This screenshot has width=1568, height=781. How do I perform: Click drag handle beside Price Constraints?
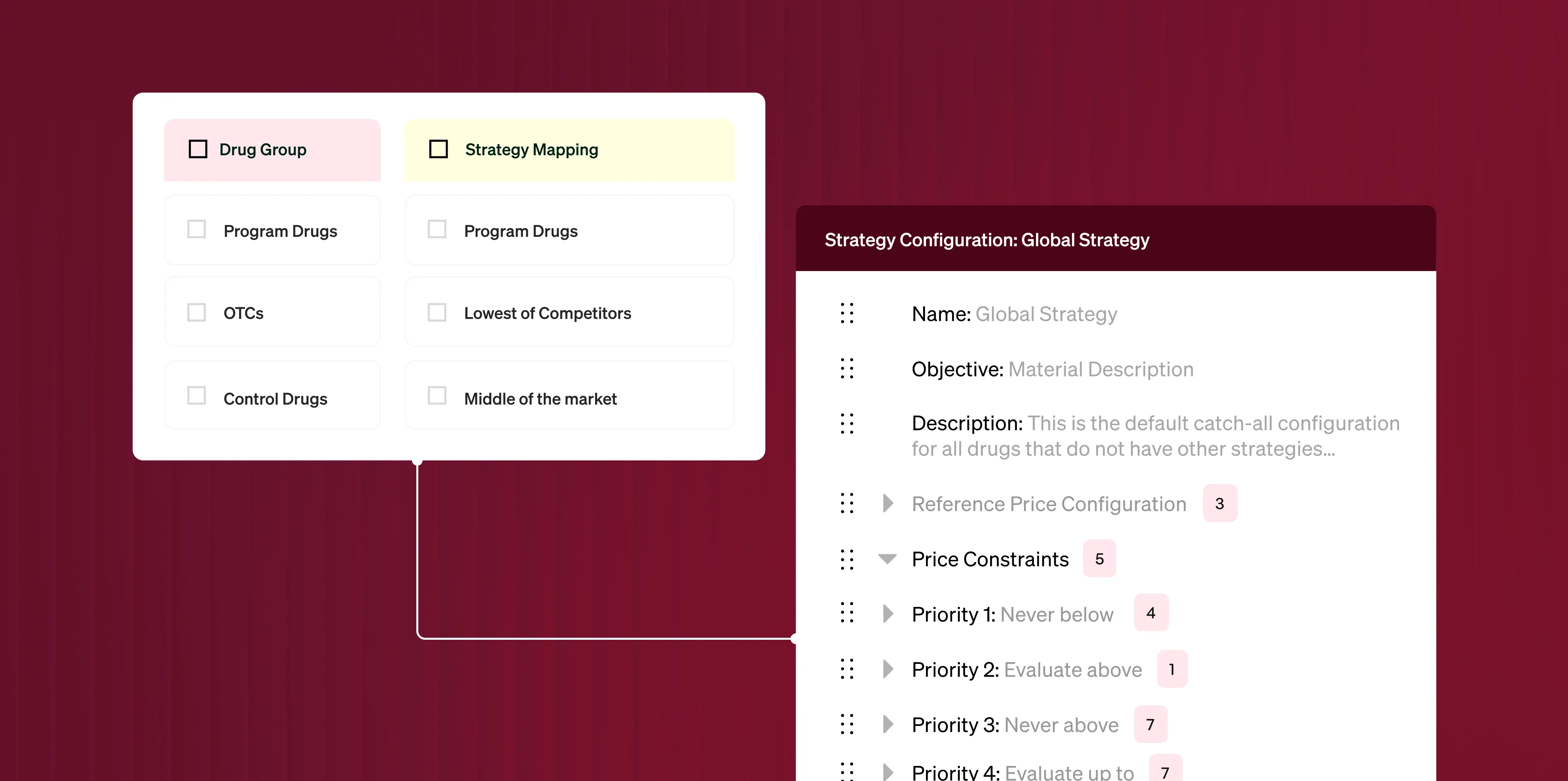tap(847, 559)
